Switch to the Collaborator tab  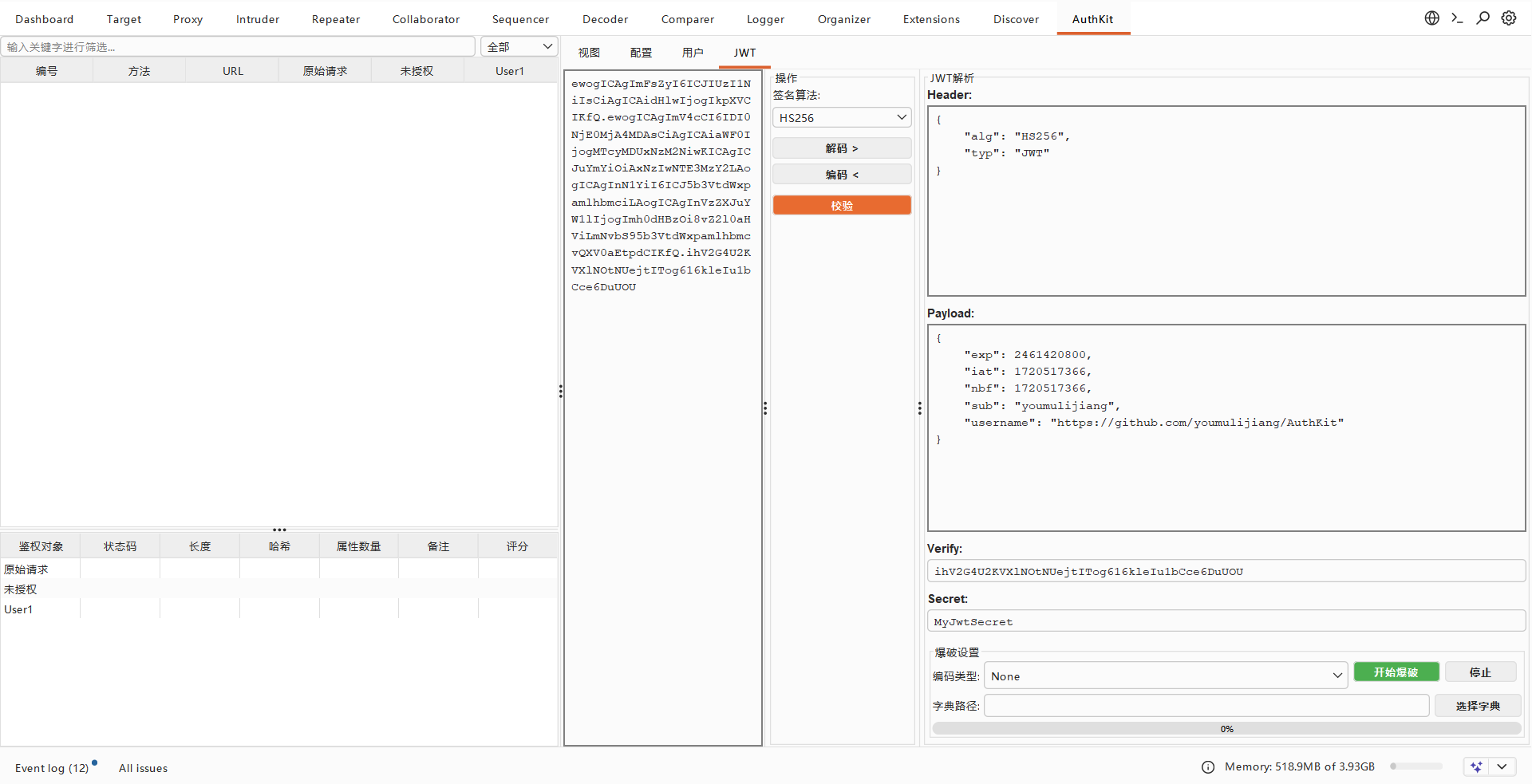coord(426,19)
